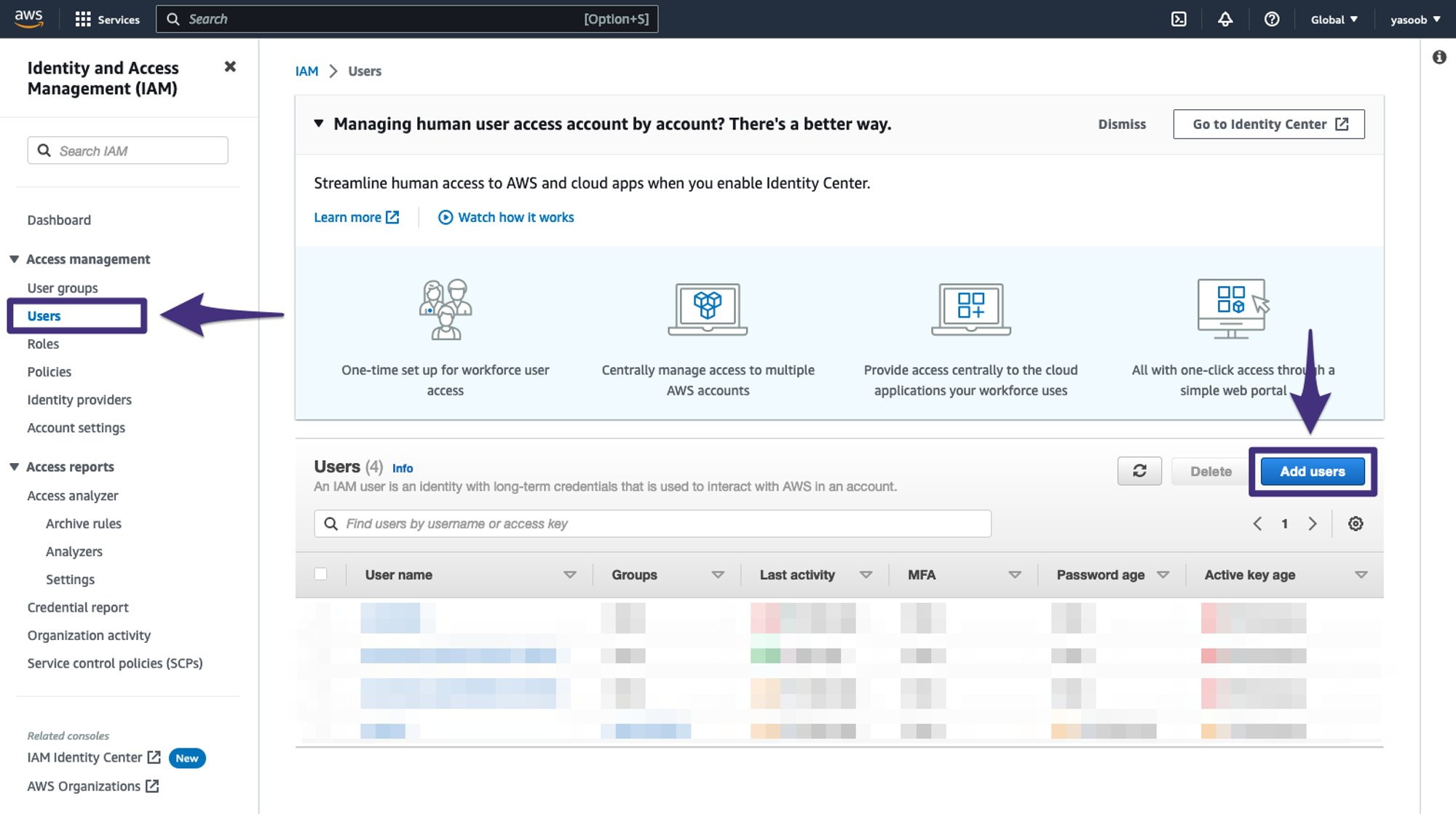Click the workforce user access icon

pyautogui.click(x=446, y=309)
